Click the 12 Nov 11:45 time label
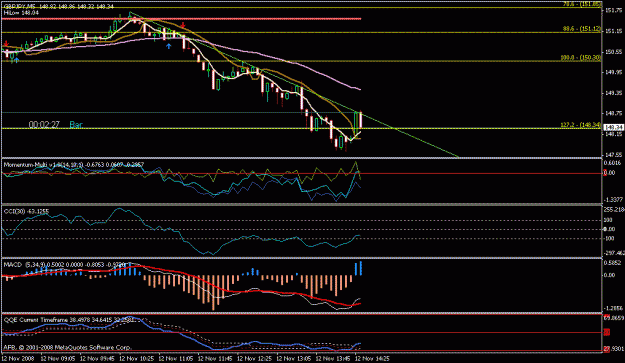The image size is (625, 363). (215, 358)
